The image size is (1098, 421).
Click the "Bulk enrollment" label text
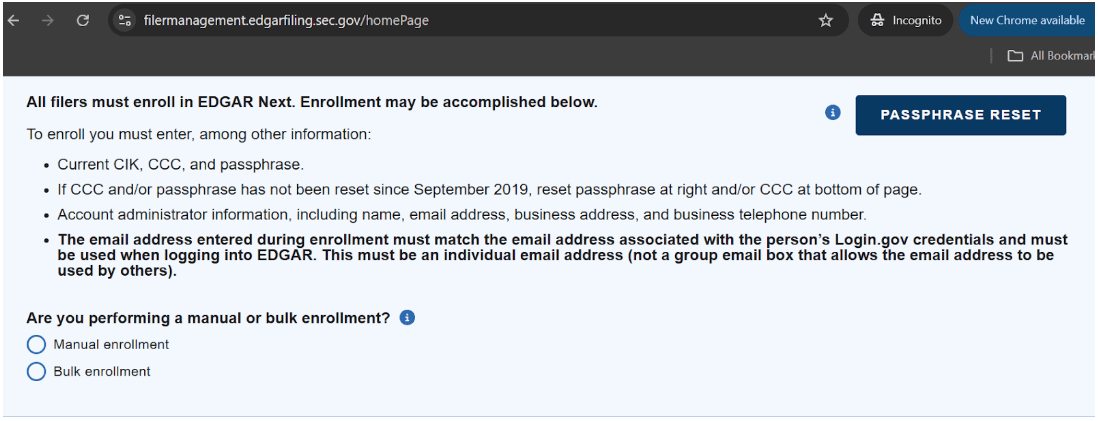pyautogui.click(x=102, y=372)
